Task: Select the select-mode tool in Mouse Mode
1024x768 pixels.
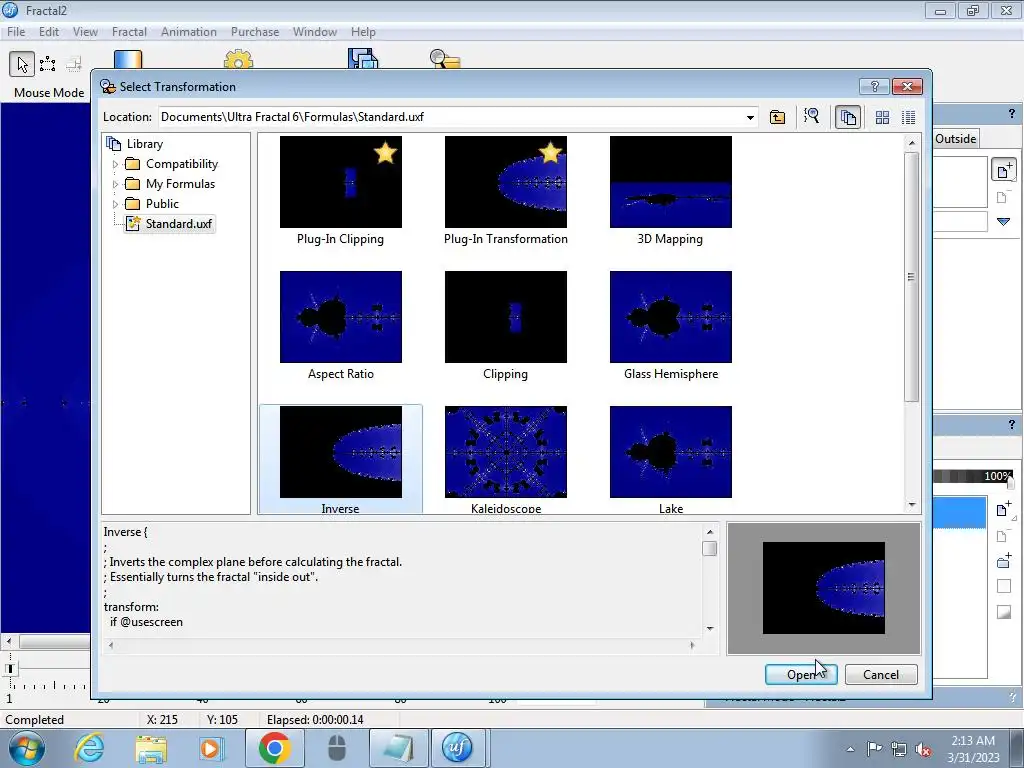Action: pos(48,64)
